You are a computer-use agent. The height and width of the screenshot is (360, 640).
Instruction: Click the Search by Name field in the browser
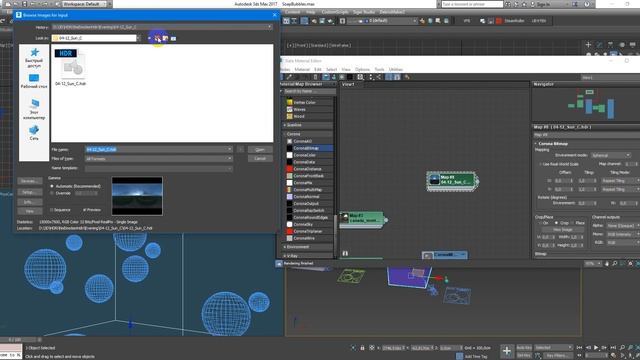(309, 91)
